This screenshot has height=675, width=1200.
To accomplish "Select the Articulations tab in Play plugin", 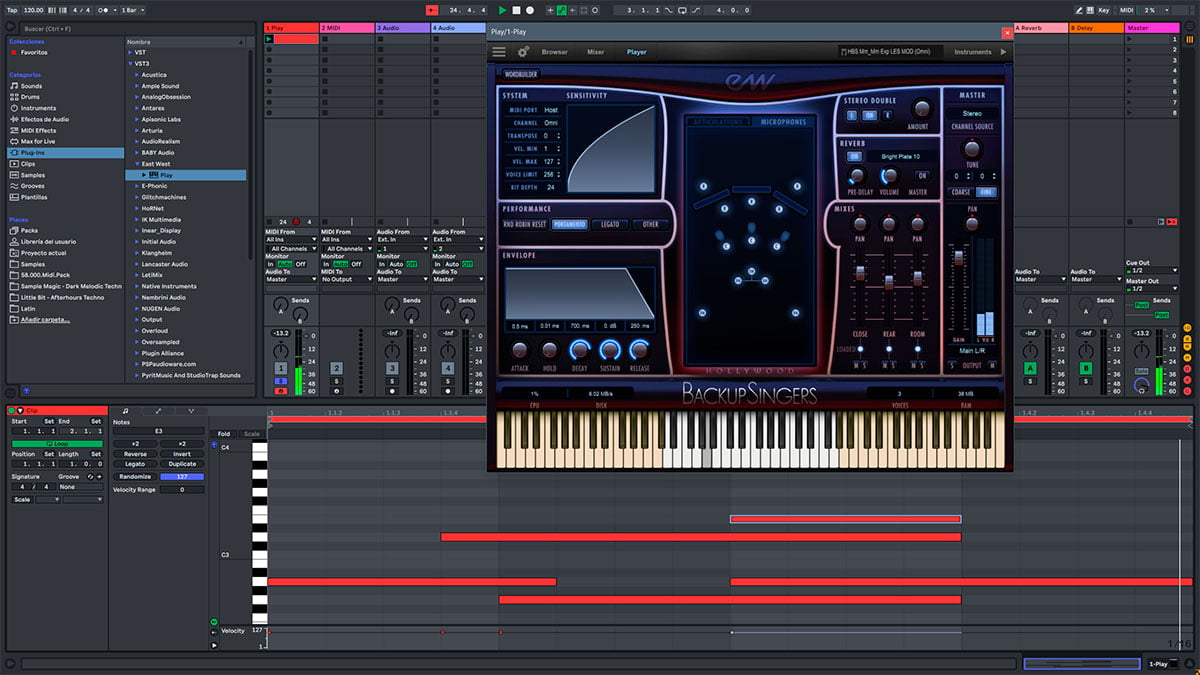I will (x=718, y=122).
